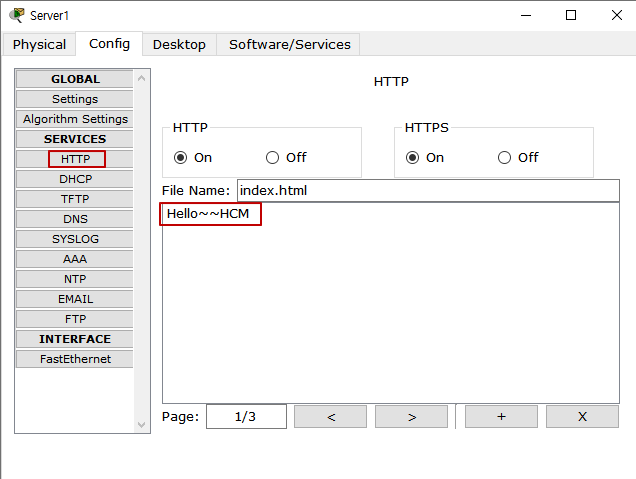Close the Server1 window
Image resolution: width=636 pixels, height=479 pixels.
click(617, 15)
